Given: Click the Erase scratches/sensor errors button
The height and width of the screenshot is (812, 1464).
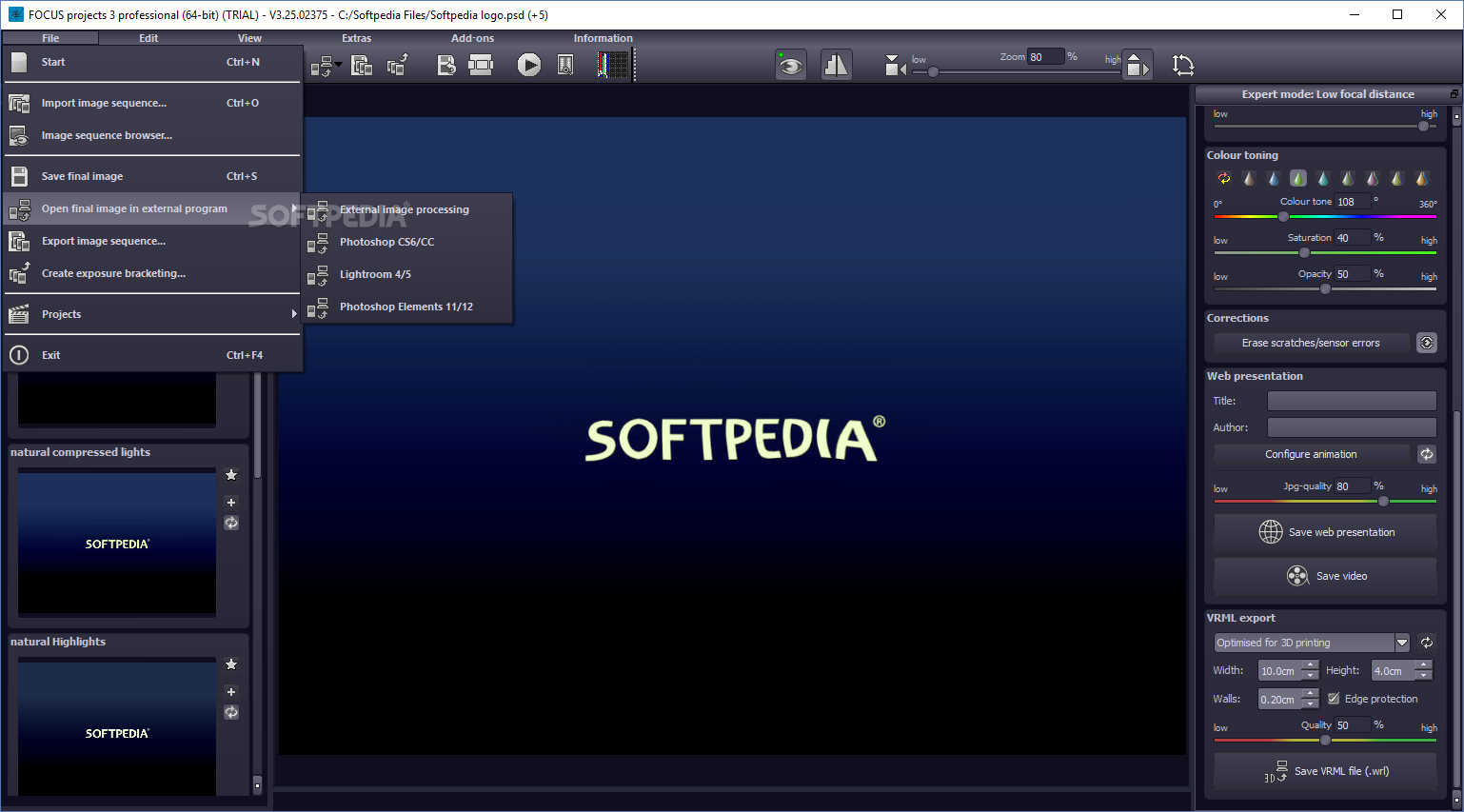Looking at the screenshot, I should (x=1311, y=343).
